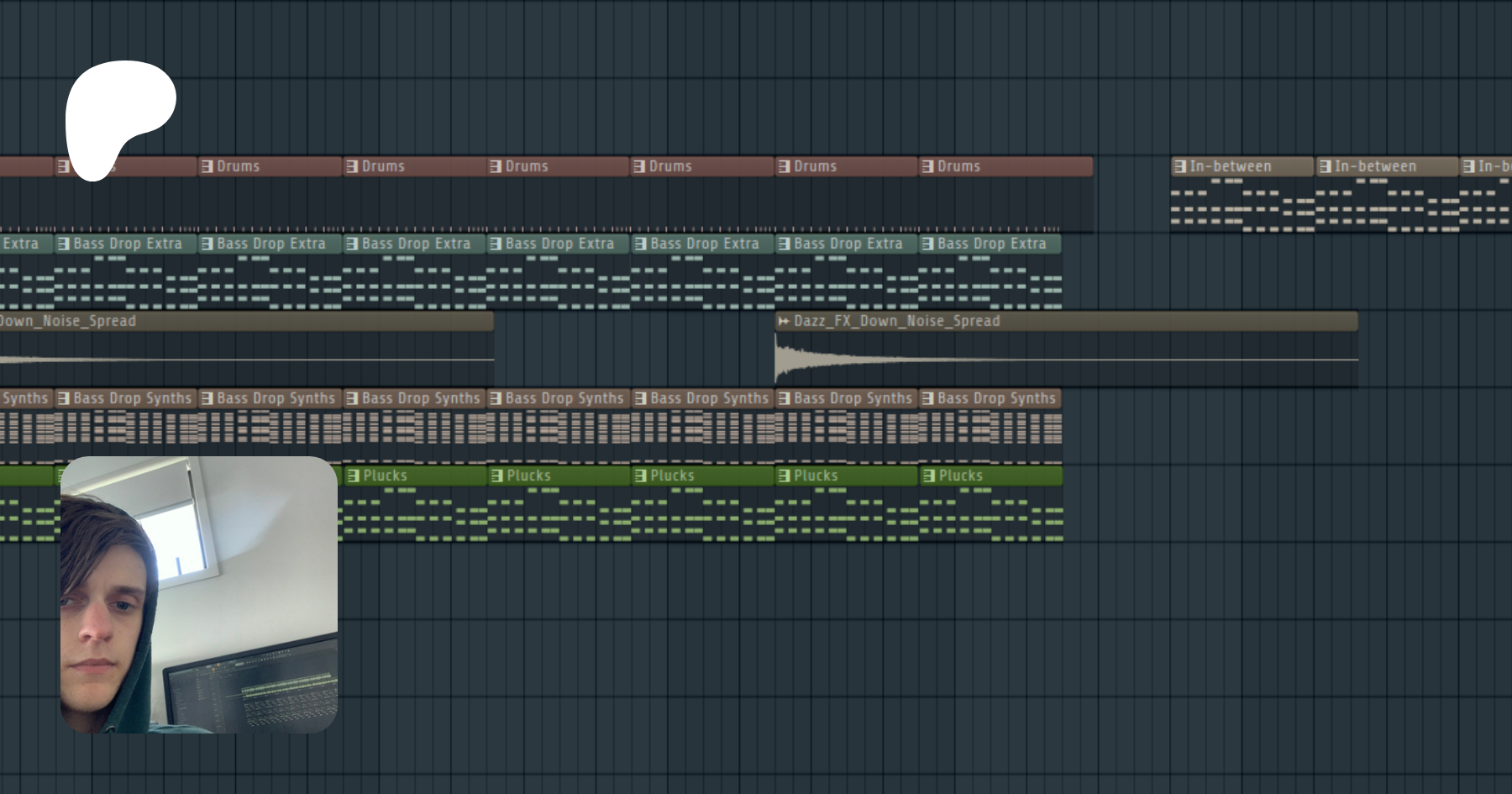Open the clip menu of the leftmost labeled Drums clip

207,166
